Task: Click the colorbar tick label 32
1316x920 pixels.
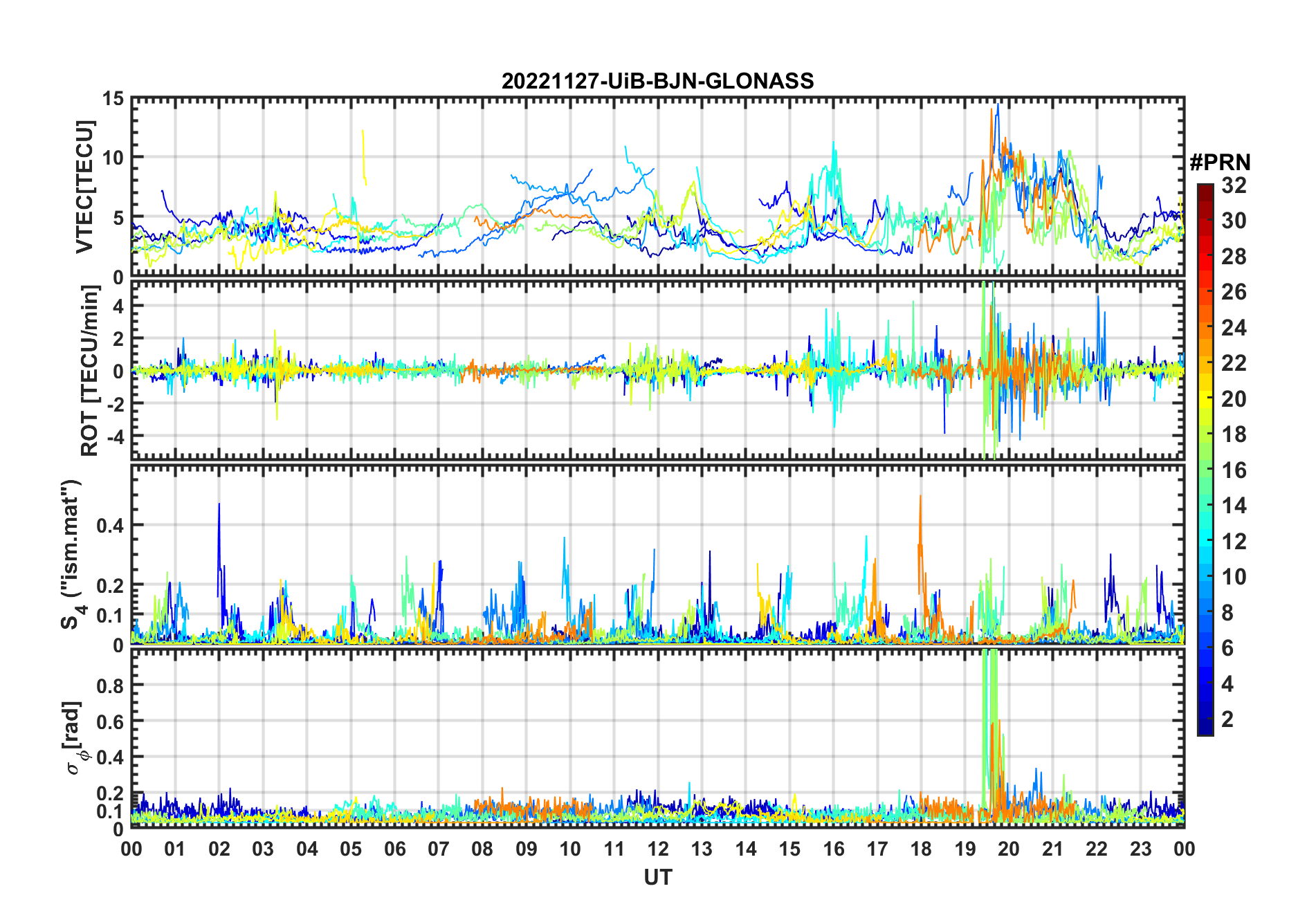Action: click(1234, 185)
